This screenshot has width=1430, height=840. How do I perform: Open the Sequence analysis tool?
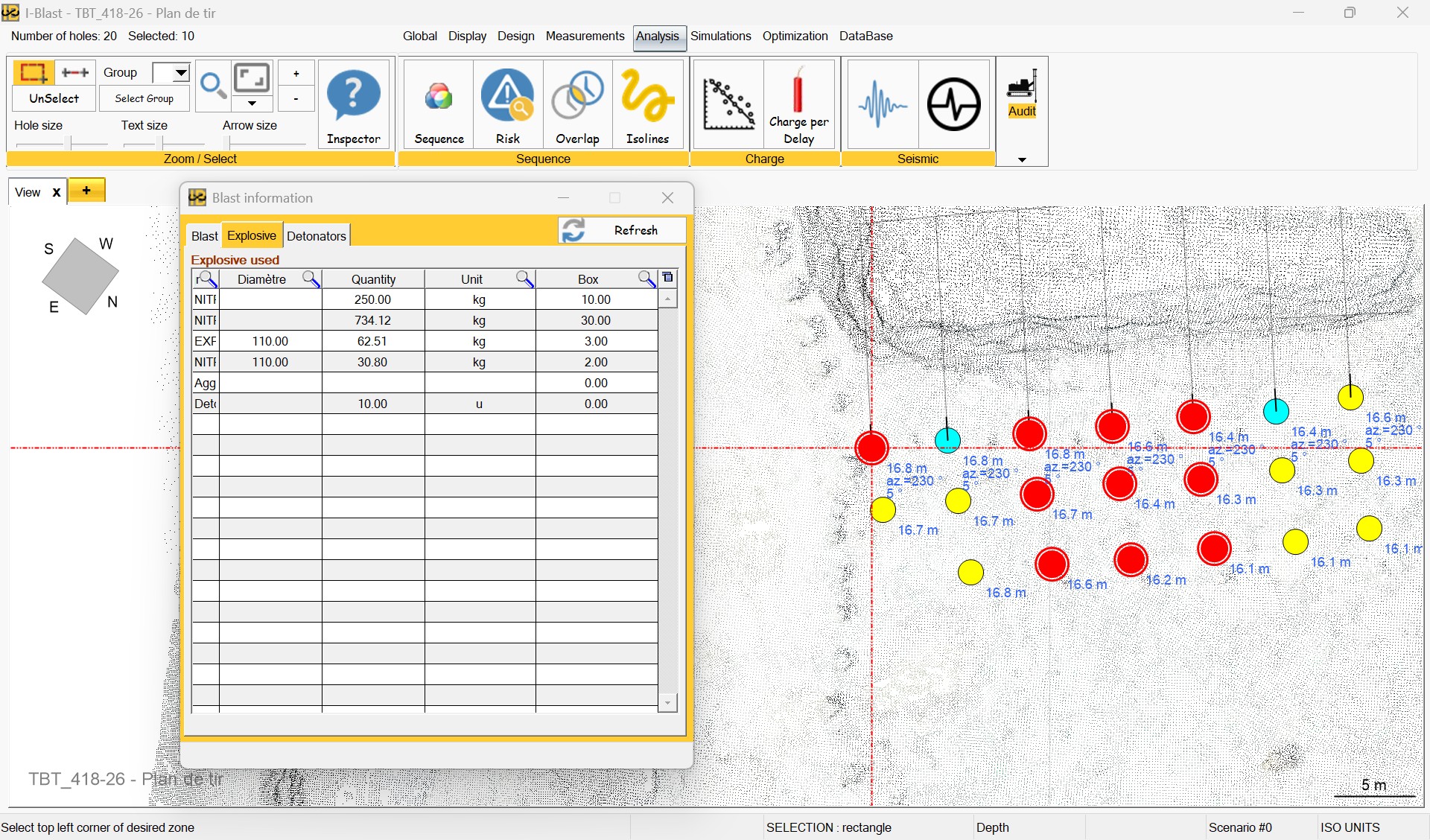[439, 104]
